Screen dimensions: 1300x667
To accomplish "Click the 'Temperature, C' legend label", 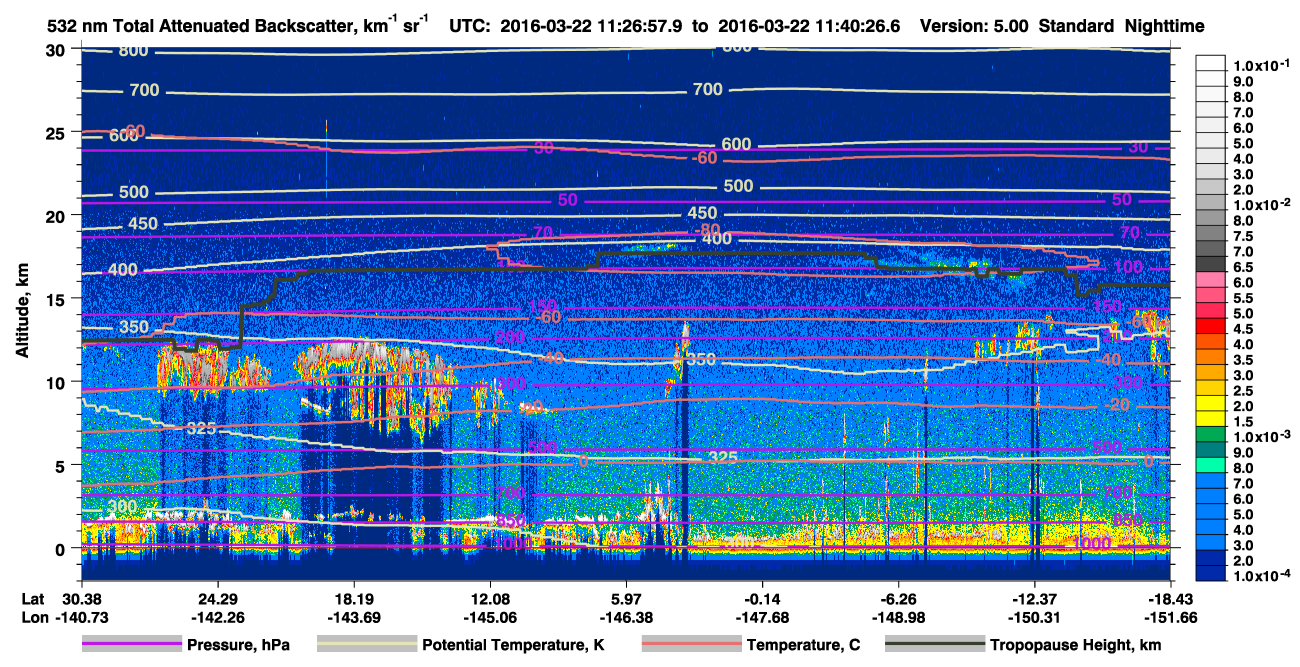I will point(805,645).
